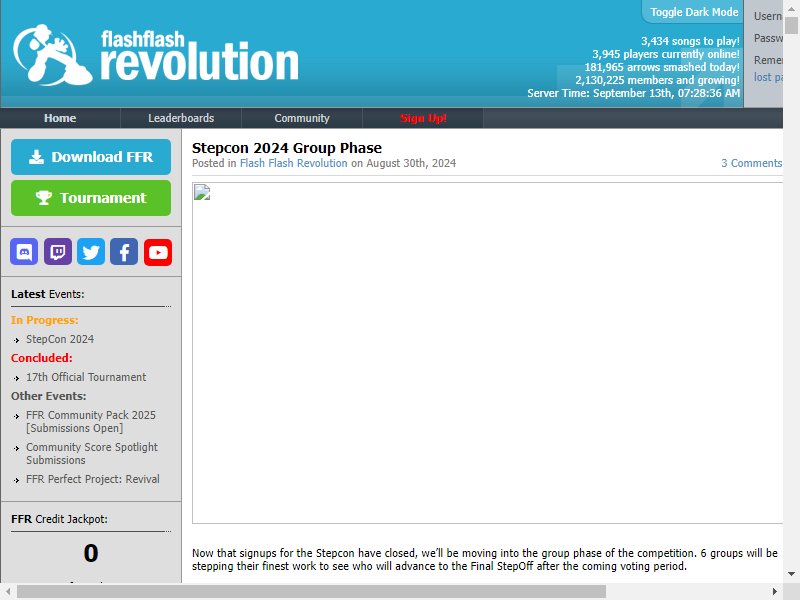Click the '2,130,225 members and growing!' text
The height and width of the screenshot is (600, 800).
[657, 80]
